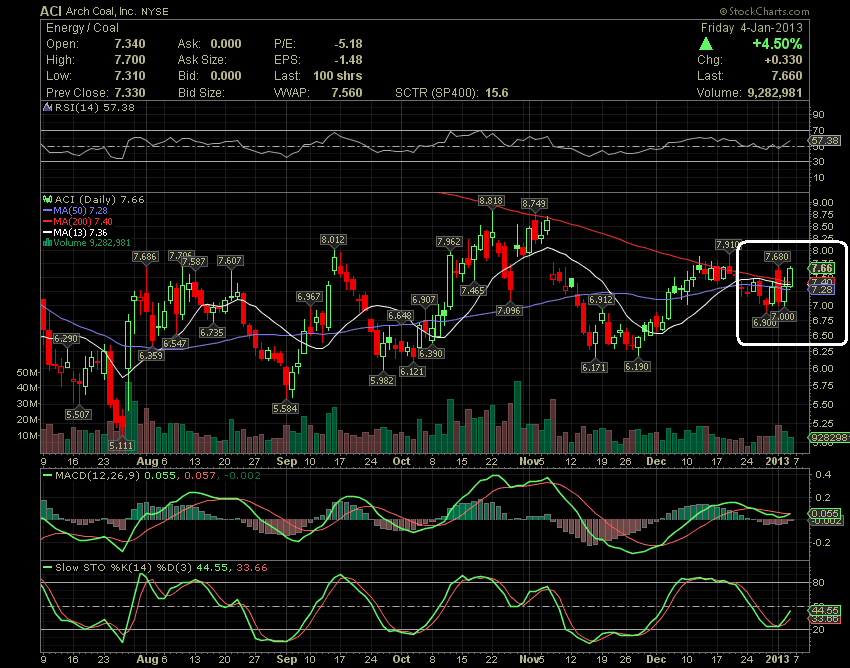
Task: Click the candlestick icon beside ACI (Daily)
Action: (x=48, y=200)
